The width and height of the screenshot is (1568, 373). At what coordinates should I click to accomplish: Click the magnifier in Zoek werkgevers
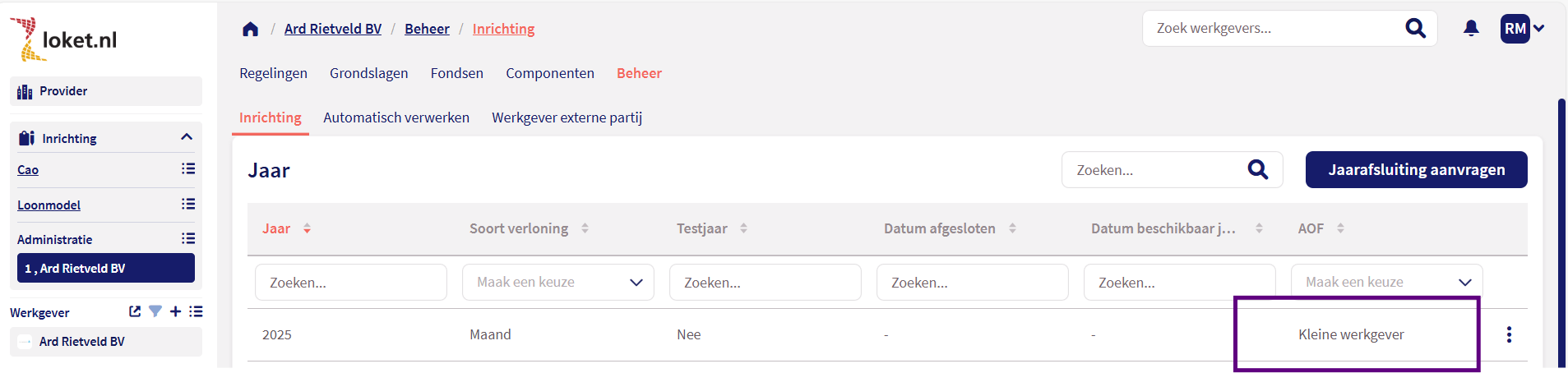coord(1415,29)
